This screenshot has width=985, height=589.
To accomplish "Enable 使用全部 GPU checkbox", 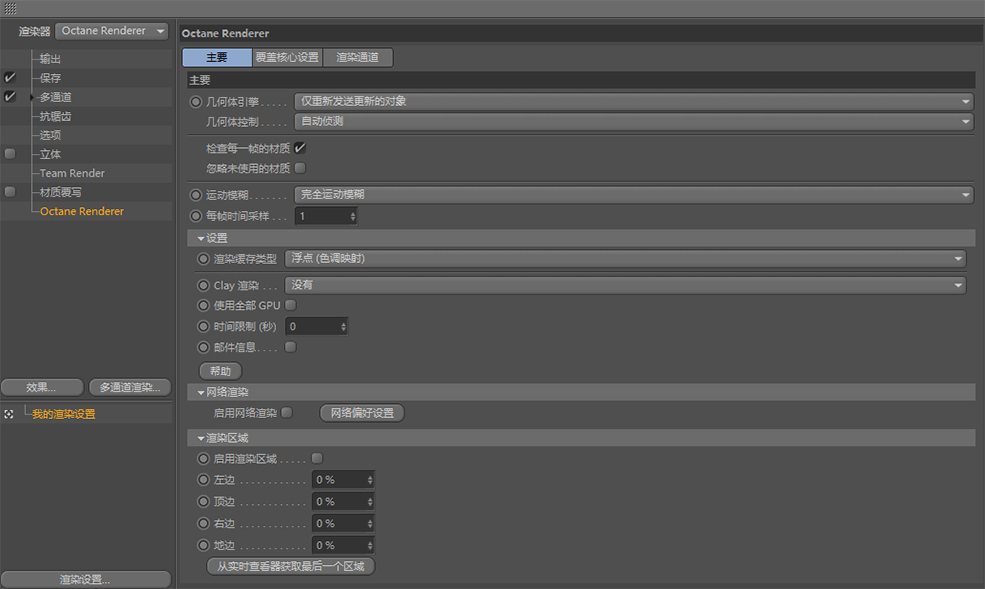I will pos(290,305).
